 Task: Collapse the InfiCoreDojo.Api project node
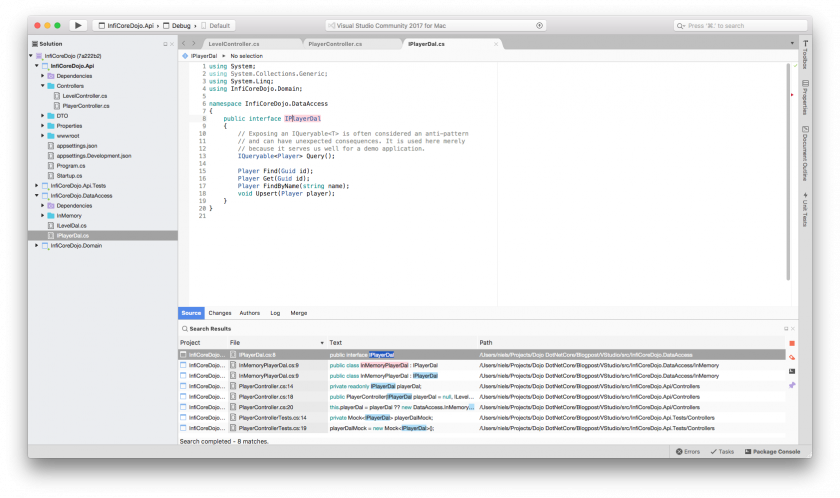click(36, 66)
